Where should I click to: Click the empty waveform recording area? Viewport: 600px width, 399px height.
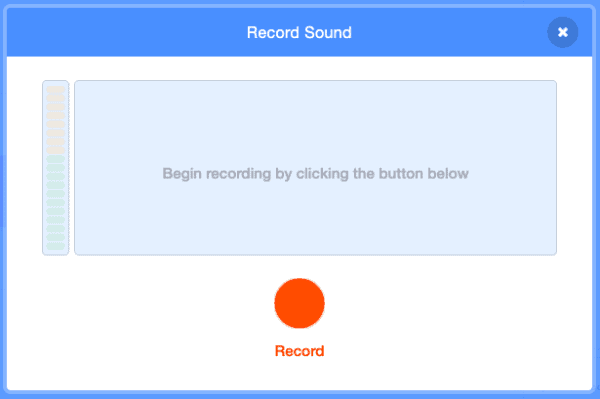[x=315, y=168]
